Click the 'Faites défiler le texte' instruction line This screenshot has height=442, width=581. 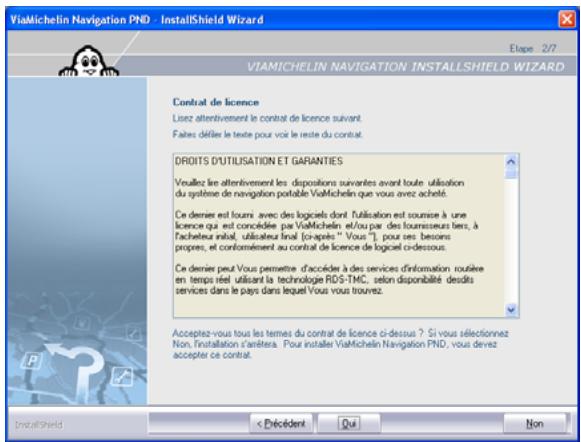(267, 134)
